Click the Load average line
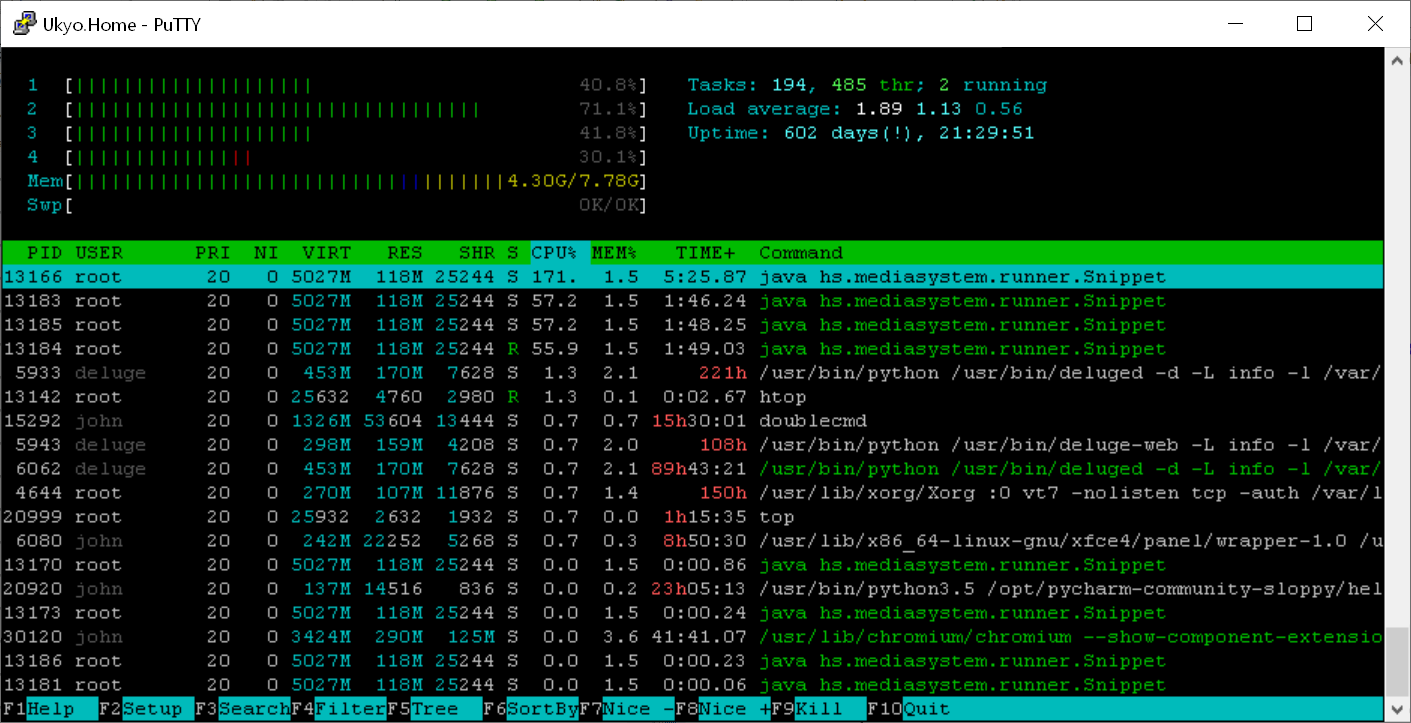 (855, 109)
